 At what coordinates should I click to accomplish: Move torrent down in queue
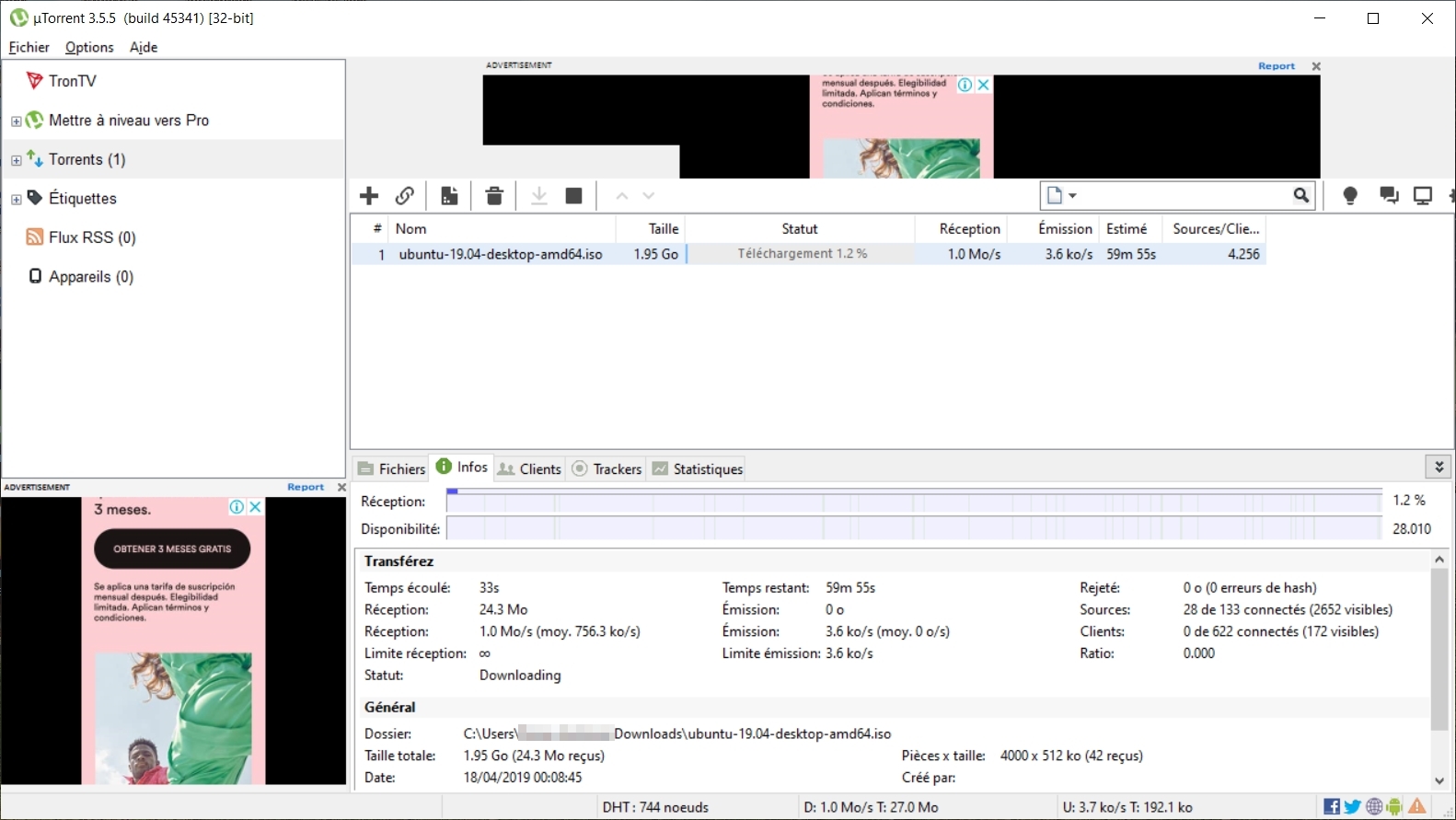[649, 196]
